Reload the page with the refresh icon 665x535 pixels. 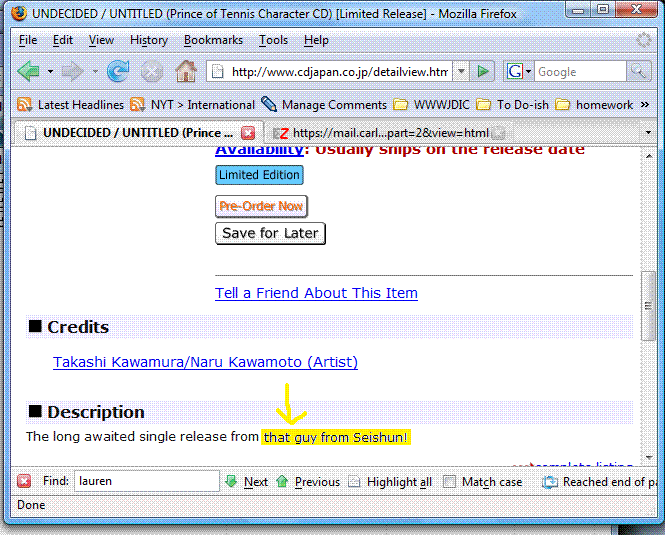click(118, 72)
